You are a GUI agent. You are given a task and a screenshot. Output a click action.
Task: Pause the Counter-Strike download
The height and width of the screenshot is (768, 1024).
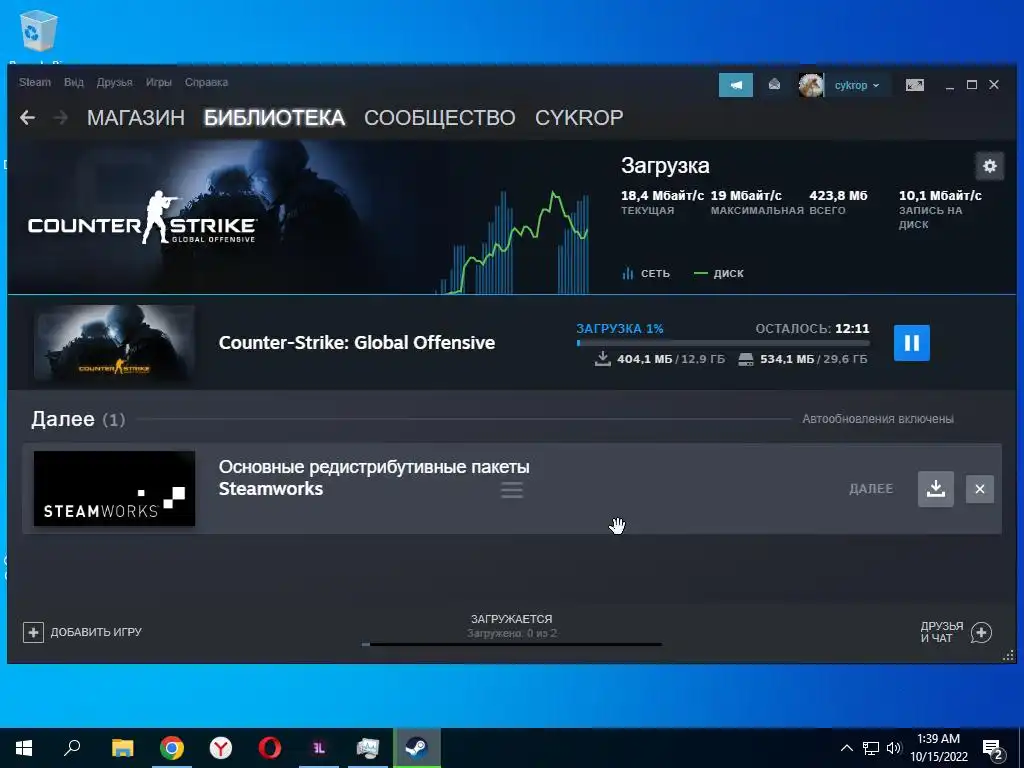912,343
